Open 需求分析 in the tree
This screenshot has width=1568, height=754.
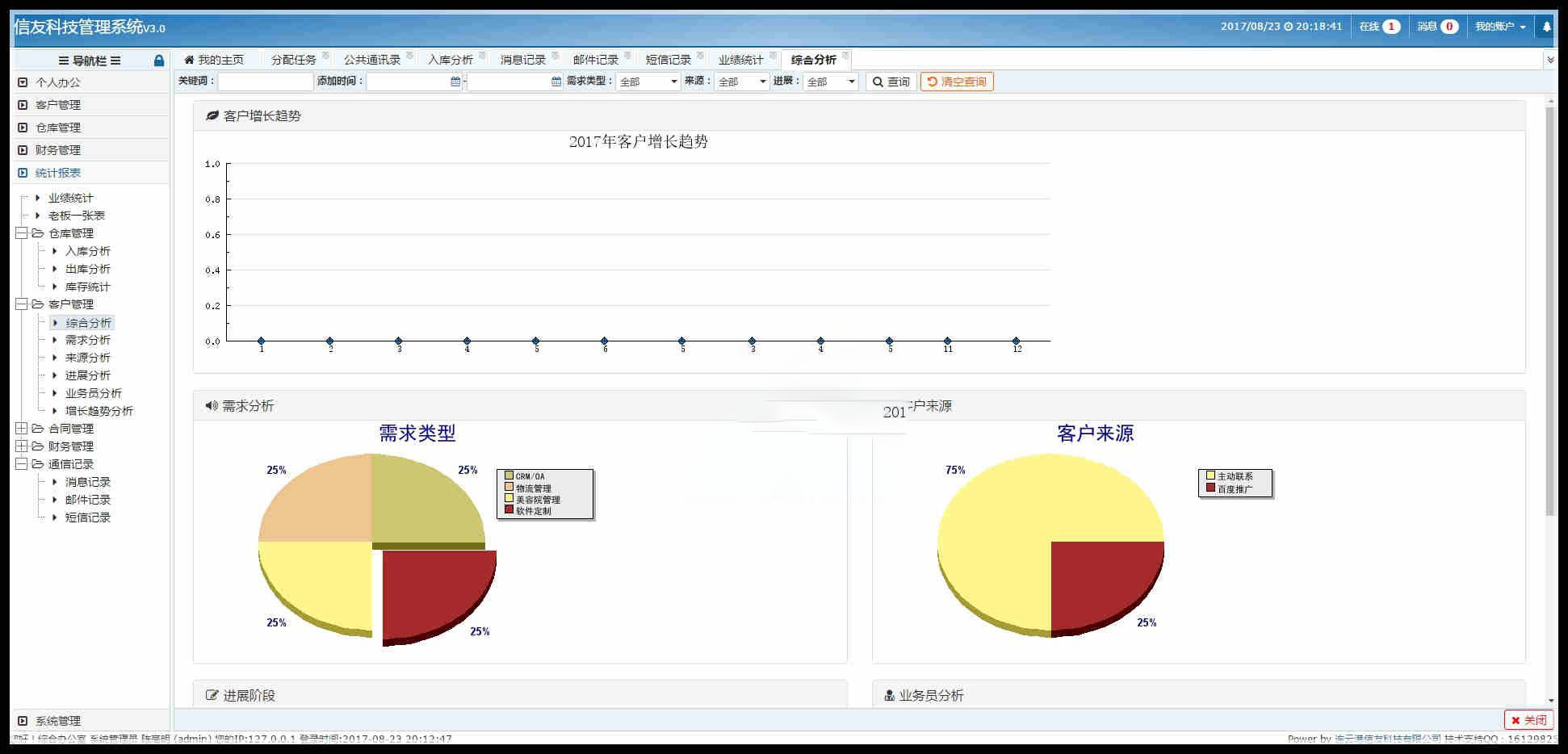pos(88,340)
